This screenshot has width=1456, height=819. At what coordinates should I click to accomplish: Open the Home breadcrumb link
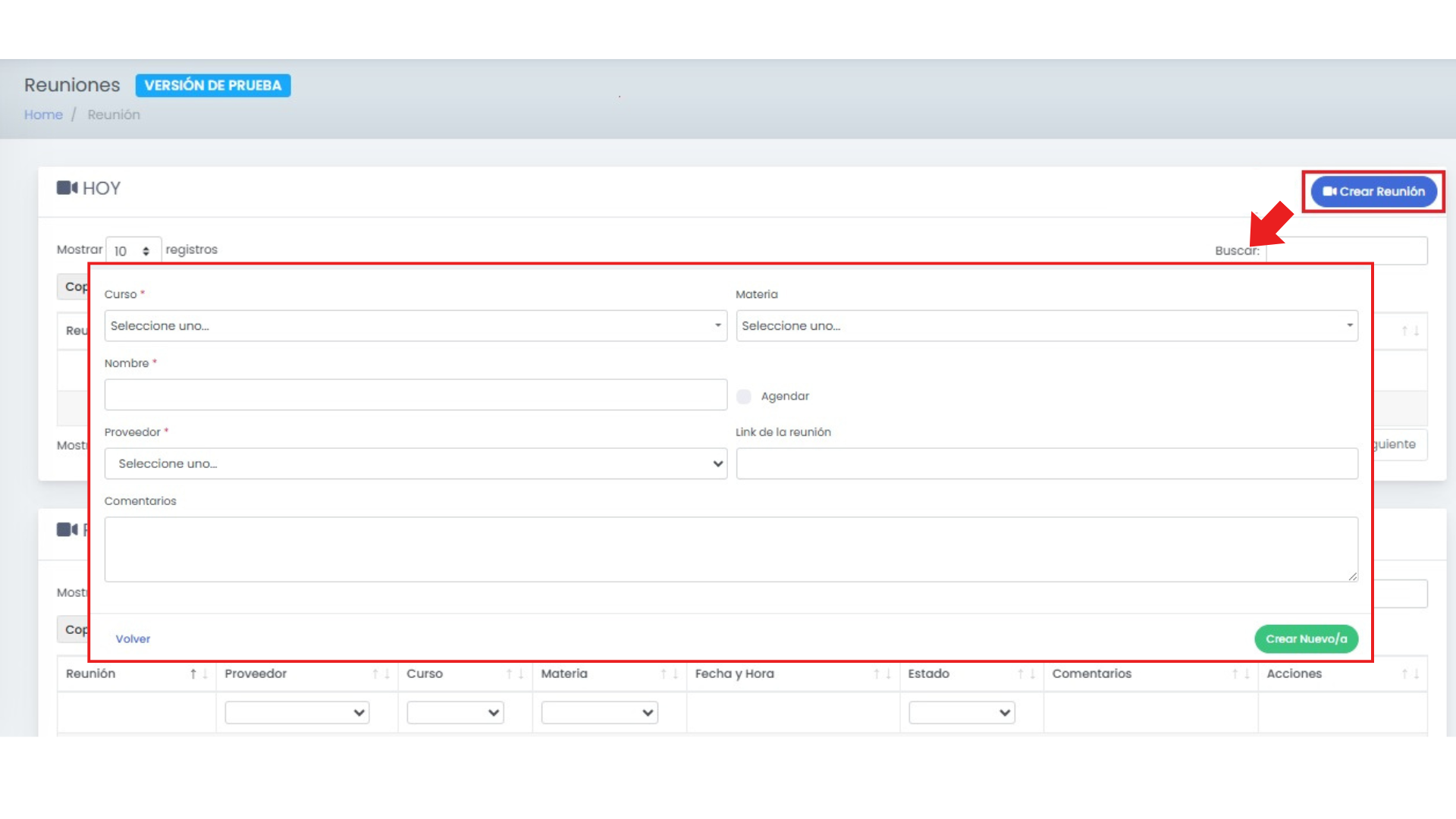(x=43, y=115)
